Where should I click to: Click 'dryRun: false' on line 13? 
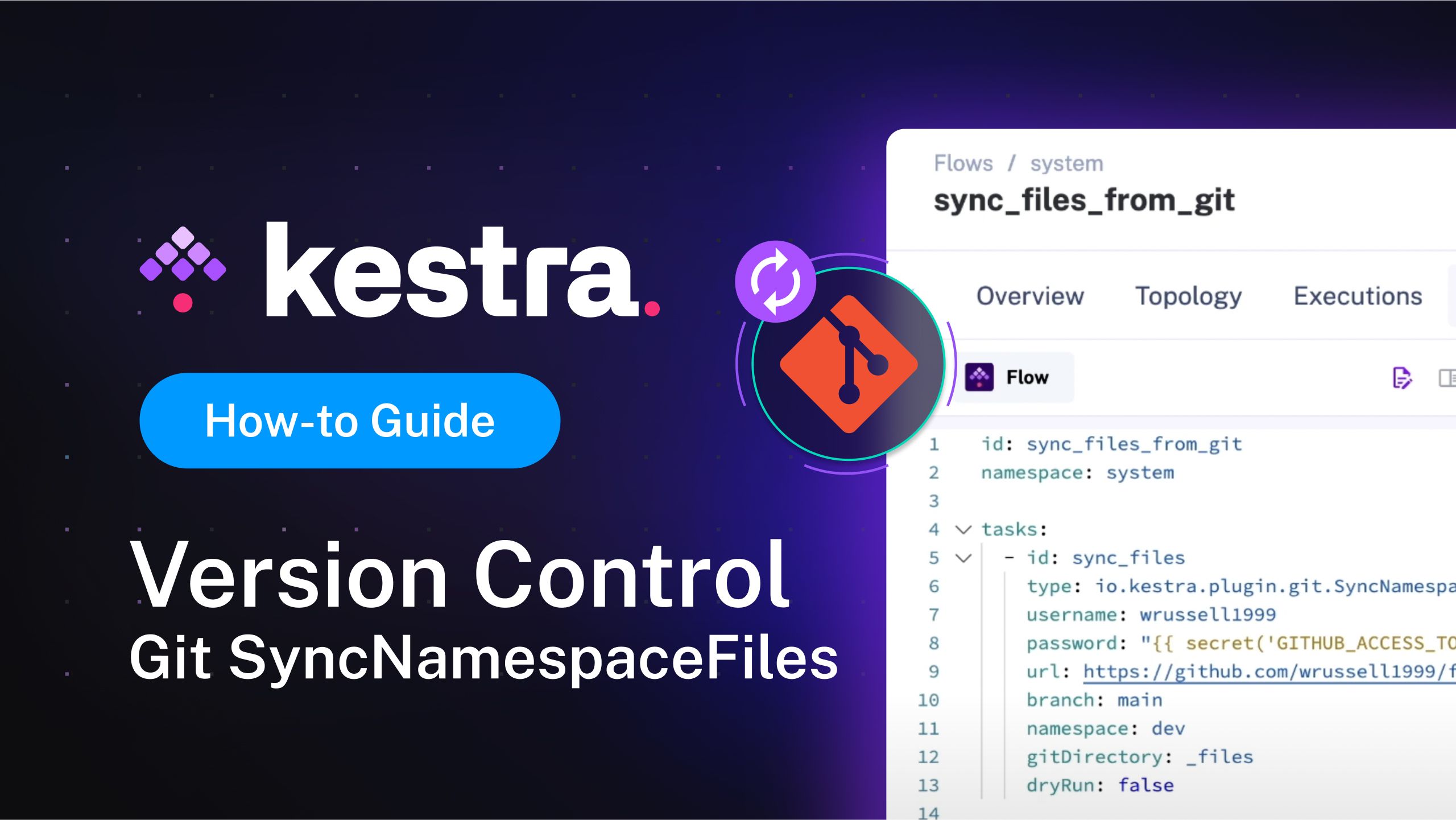tap(1100, 785)
